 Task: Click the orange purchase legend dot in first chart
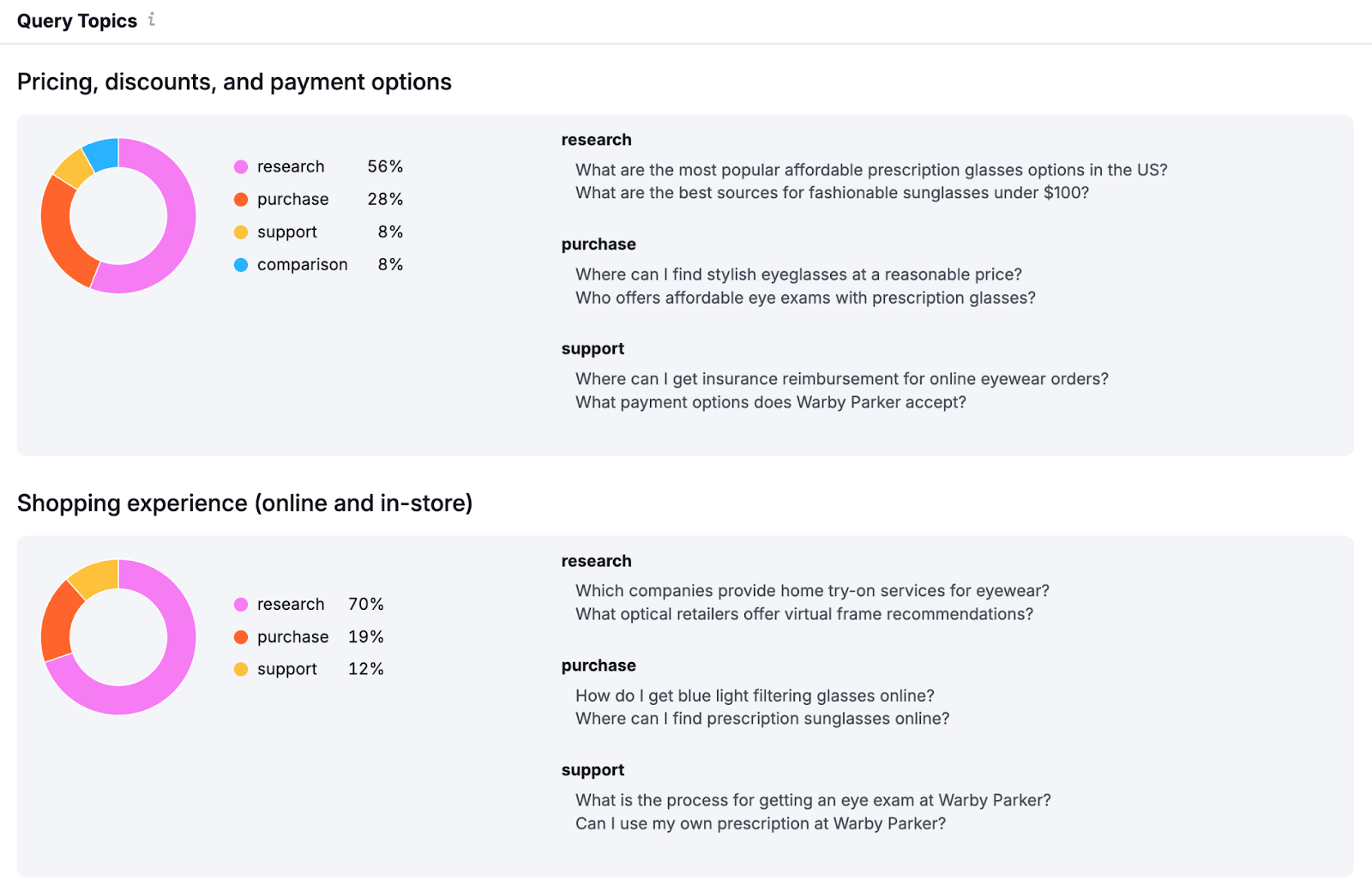(x=241, y=199)
